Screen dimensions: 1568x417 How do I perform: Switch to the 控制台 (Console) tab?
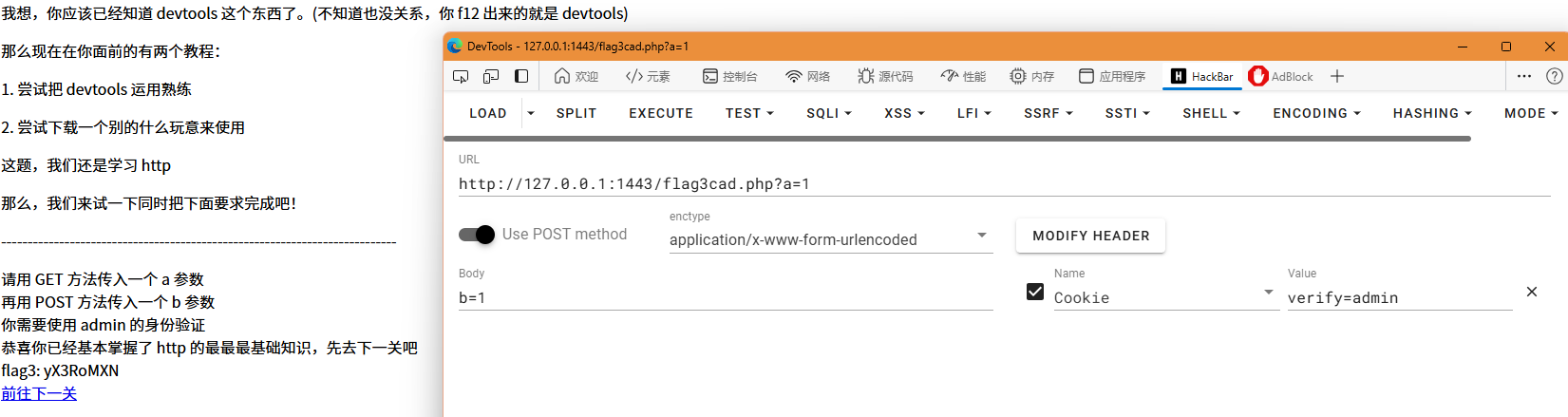pos(729,76)
